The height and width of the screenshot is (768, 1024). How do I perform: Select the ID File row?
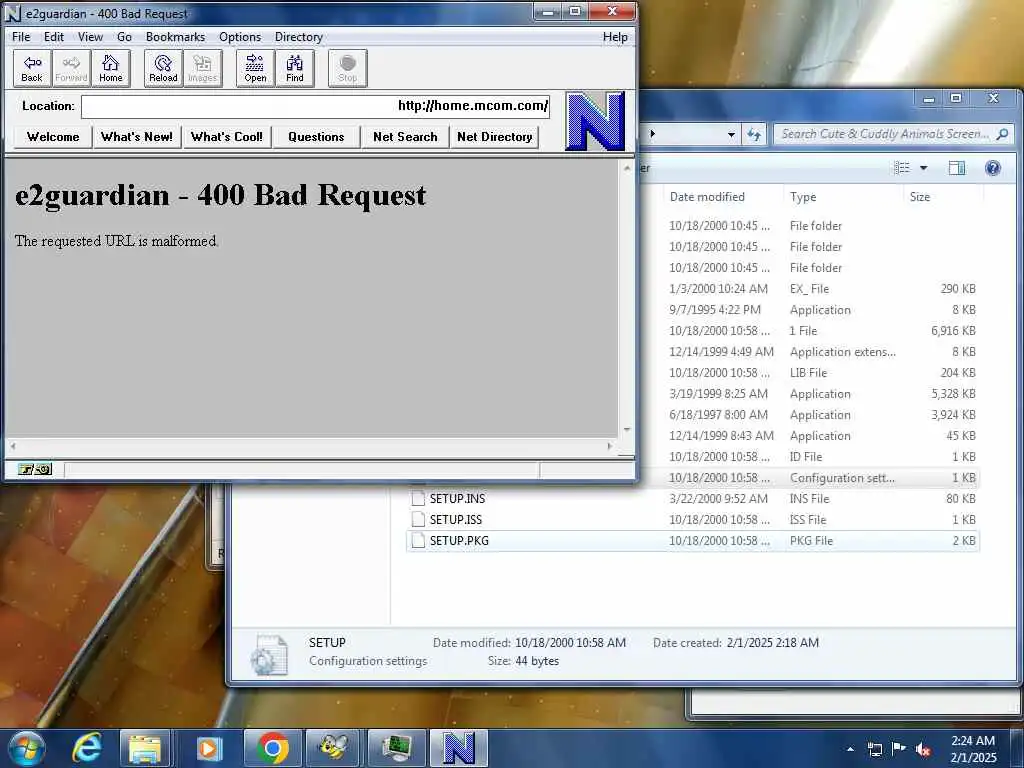click(808, 457)
